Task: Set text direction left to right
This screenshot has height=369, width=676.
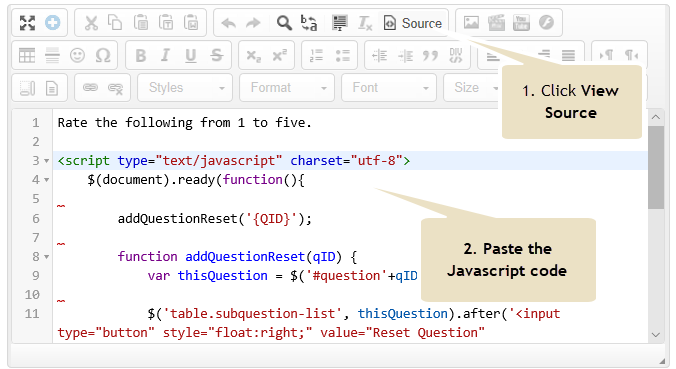Action: 606,55
